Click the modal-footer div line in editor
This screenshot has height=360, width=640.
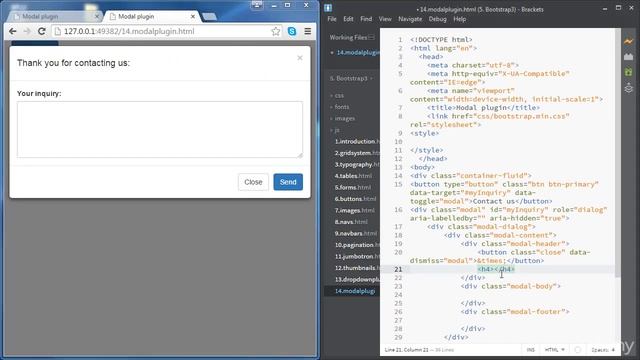(x=515, y=312)
